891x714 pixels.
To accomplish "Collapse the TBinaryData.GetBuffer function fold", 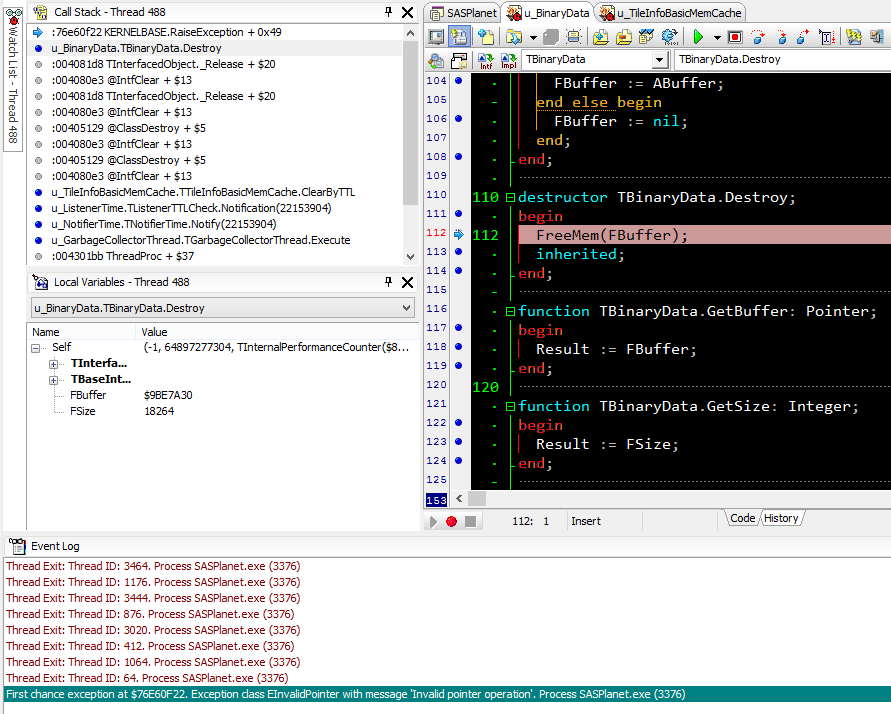I will (510, 312).
